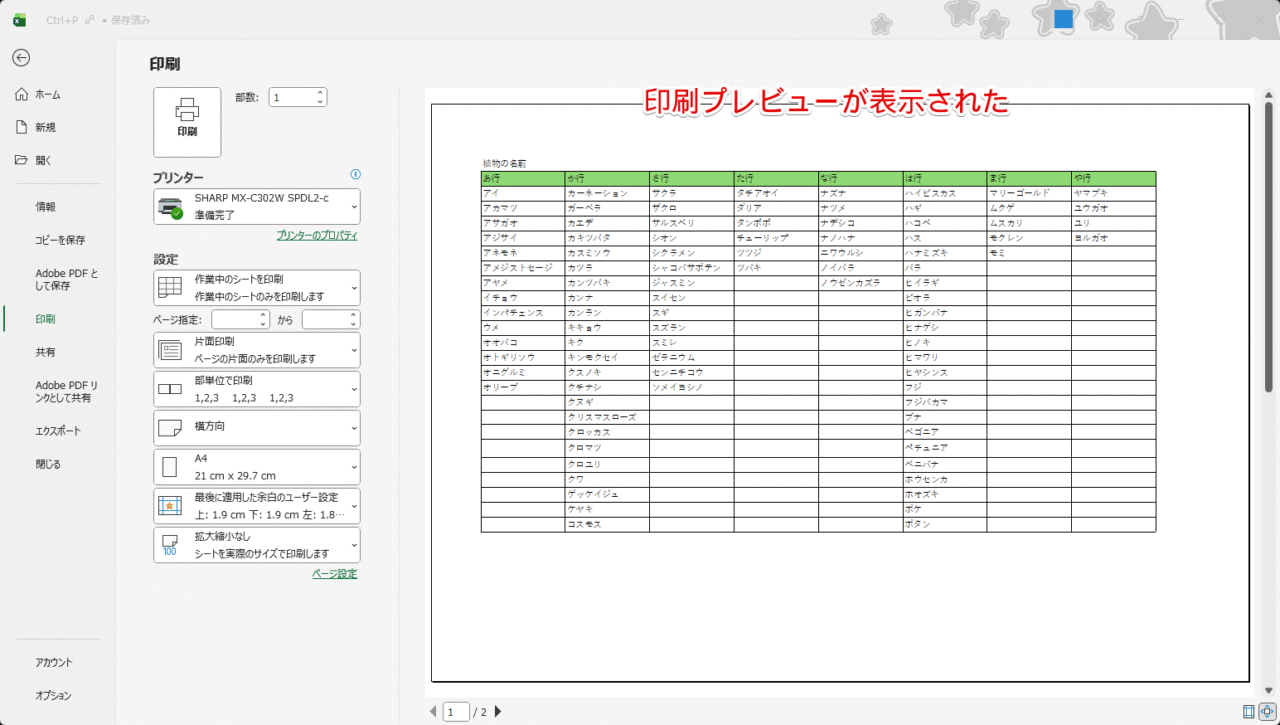This screenshot has height=725, width=1280.
Task: Expand the 部単位で印刷 collation dropdown
Action: (256, 388)
